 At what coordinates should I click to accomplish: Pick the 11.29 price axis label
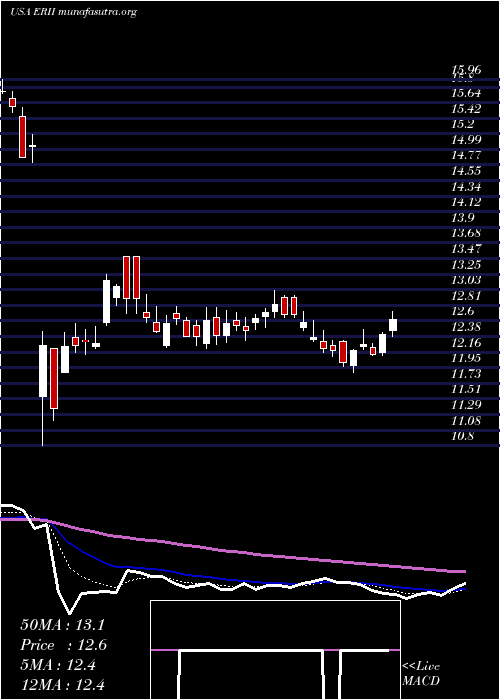[x=467, y=404]
